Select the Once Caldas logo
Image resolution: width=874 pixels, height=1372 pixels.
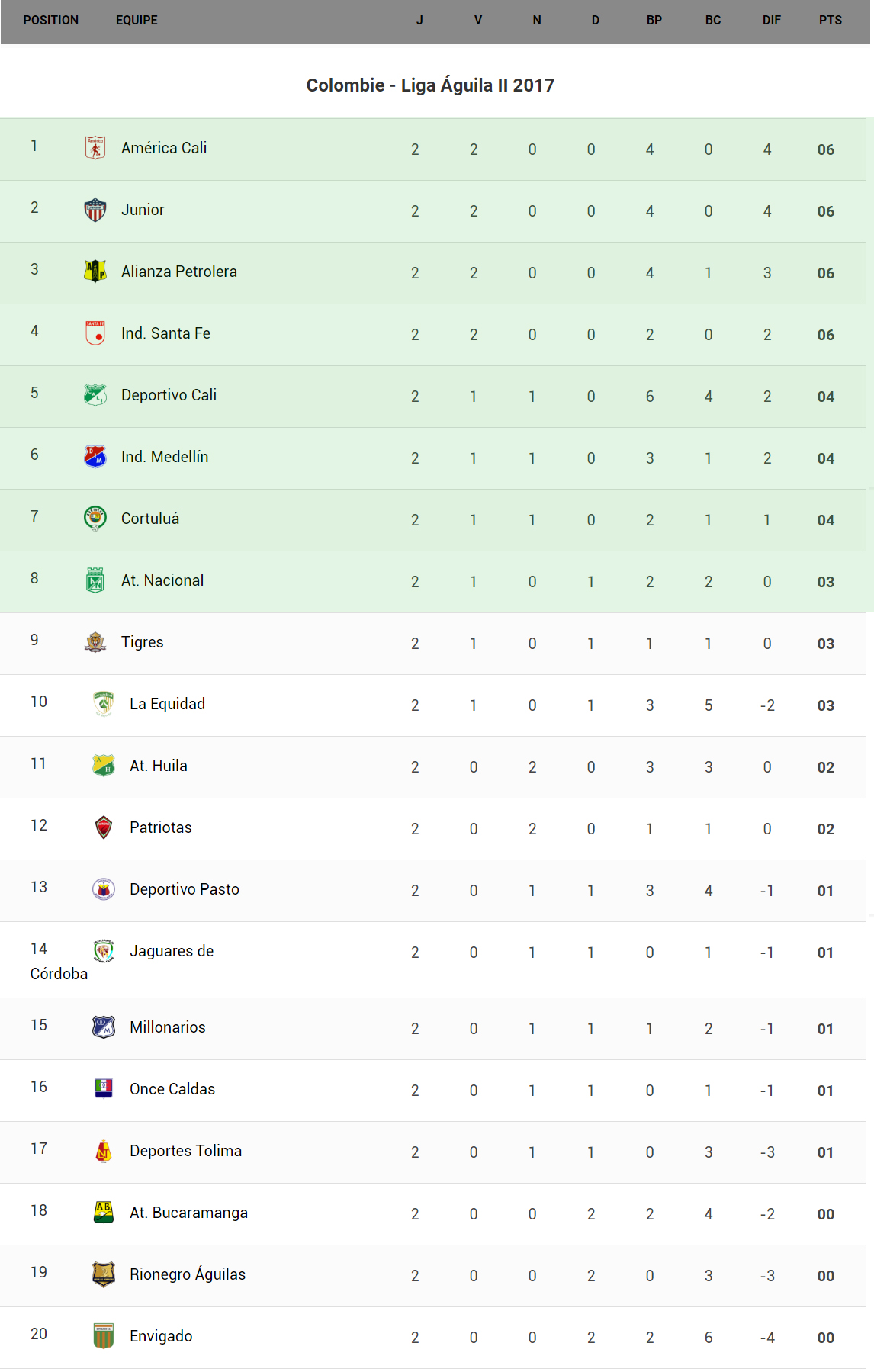(104, 1088)
